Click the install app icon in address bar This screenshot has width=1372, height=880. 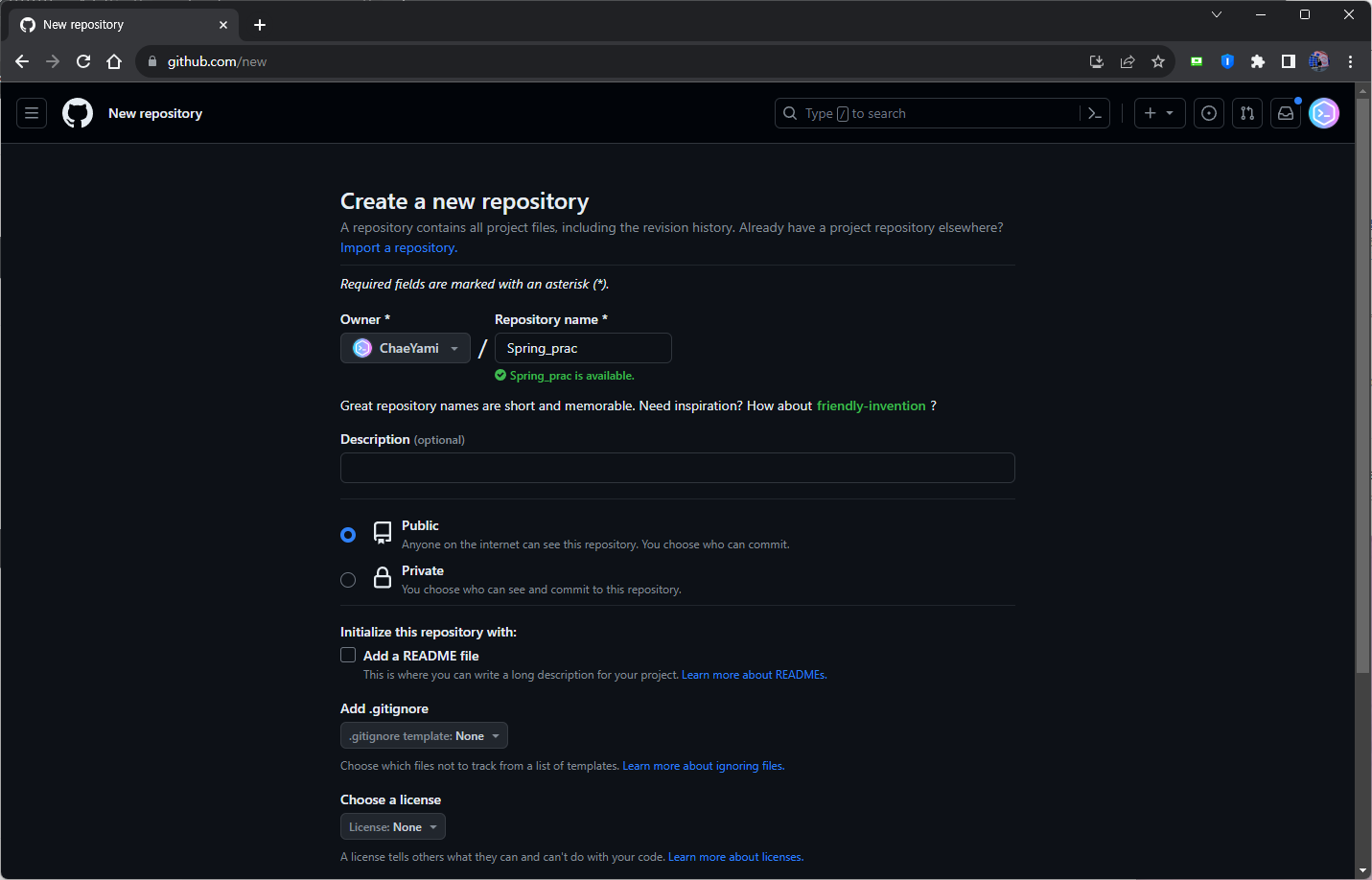(1097, 61)
